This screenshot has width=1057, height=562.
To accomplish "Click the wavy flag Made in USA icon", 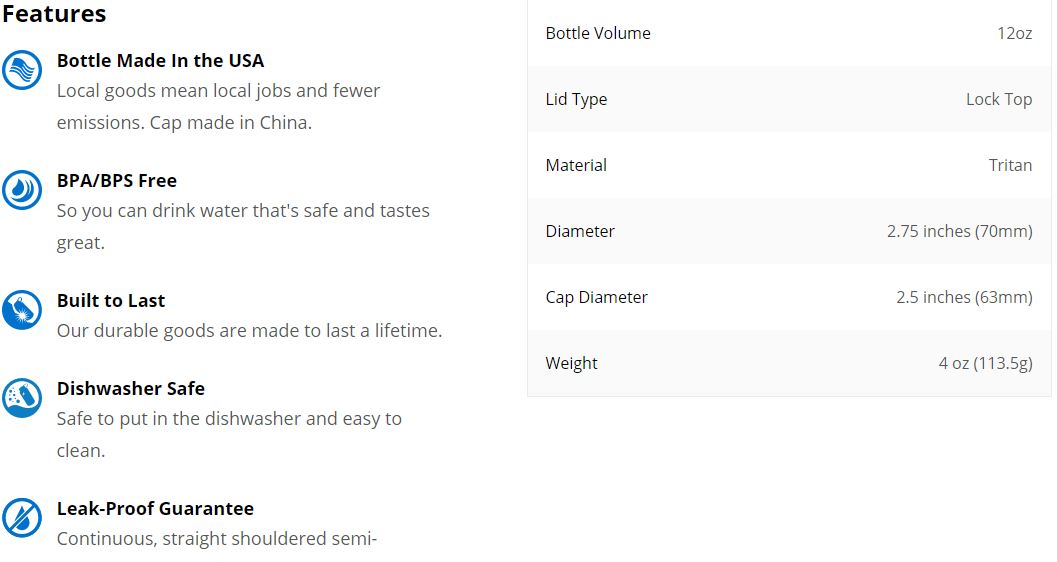I will tap(22, 69).
